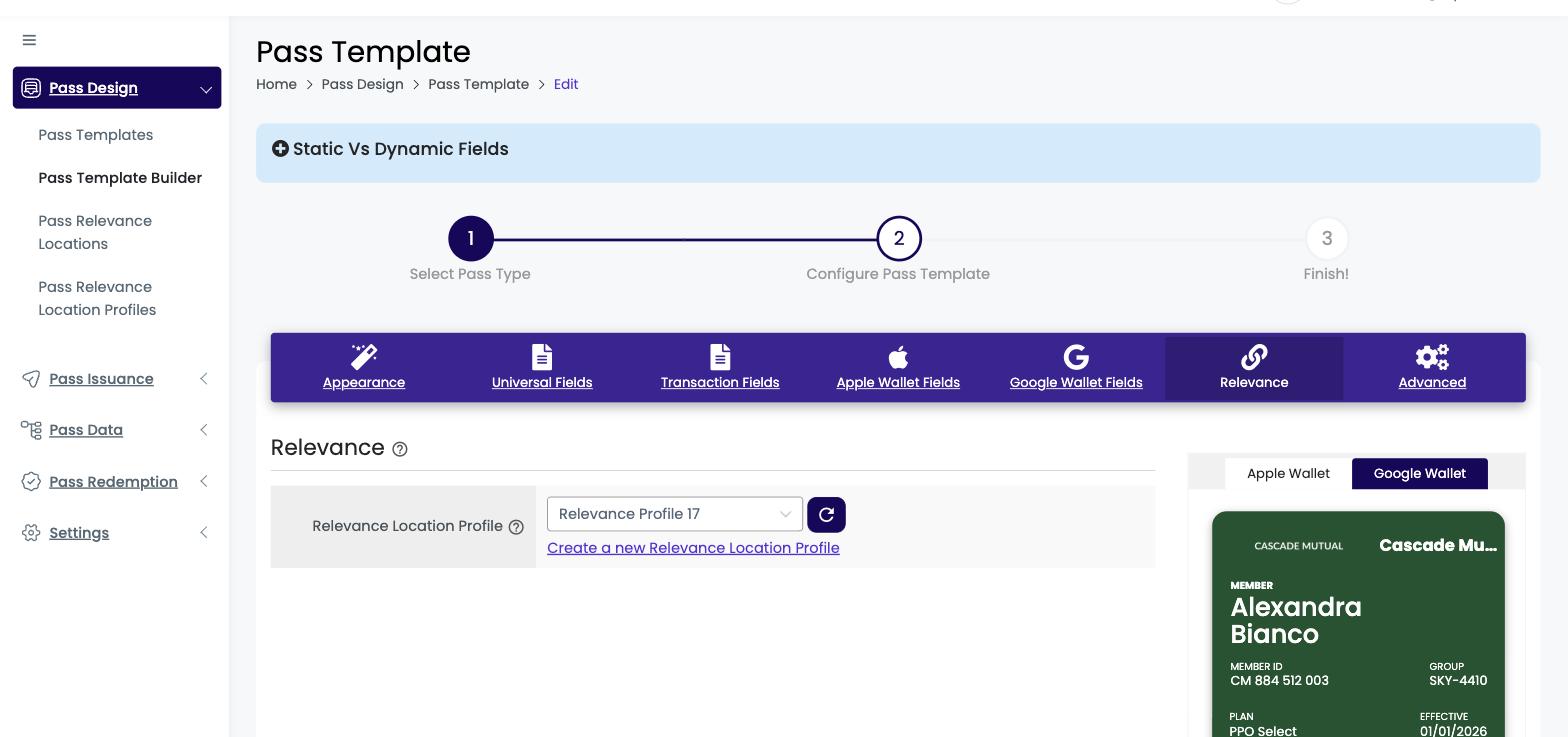
Task: Open the Google Wallet Fields tab
Action: pyautogui.click(x=1076, y=368)
